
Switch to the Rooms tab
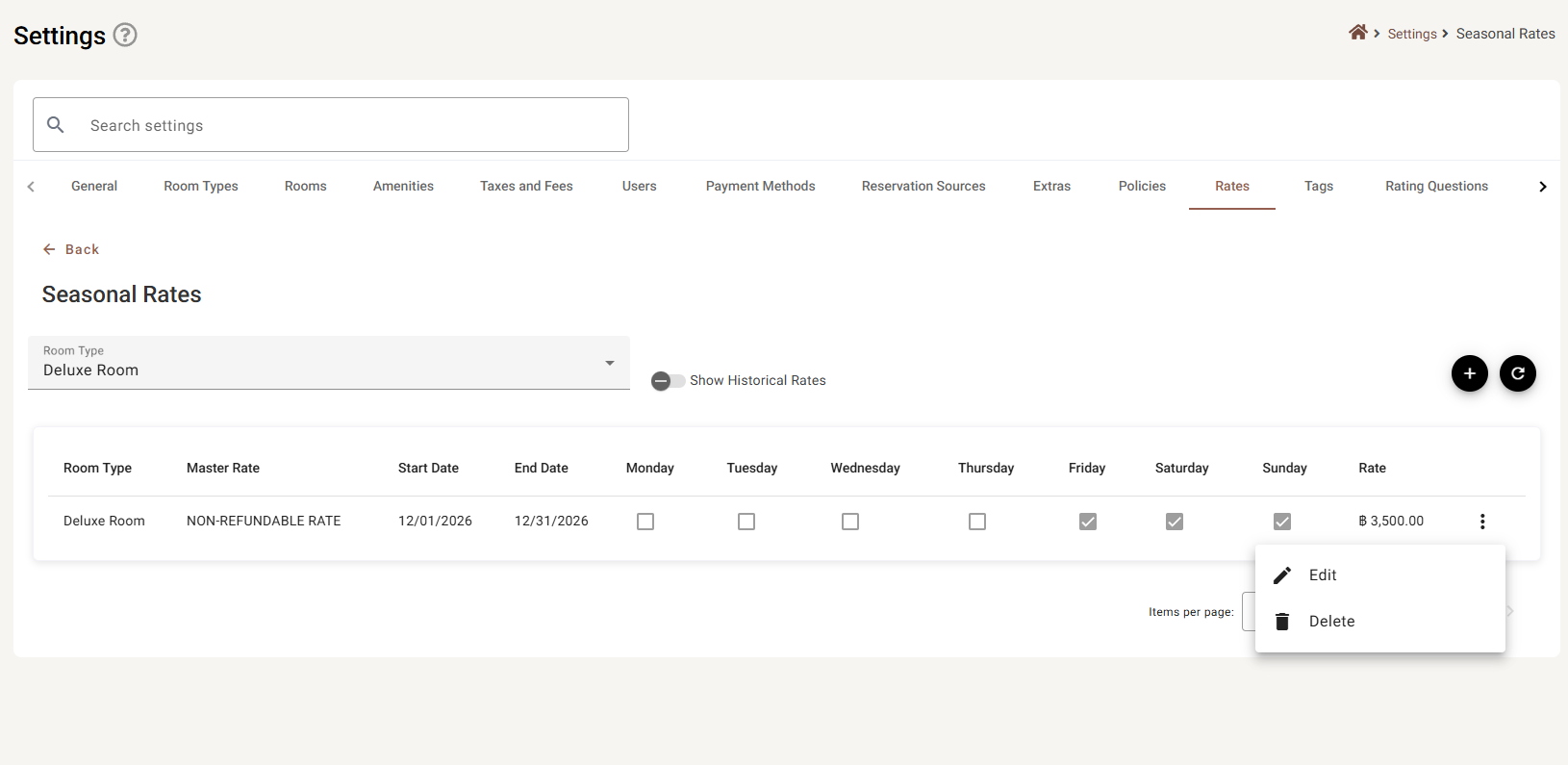[306, 187]
